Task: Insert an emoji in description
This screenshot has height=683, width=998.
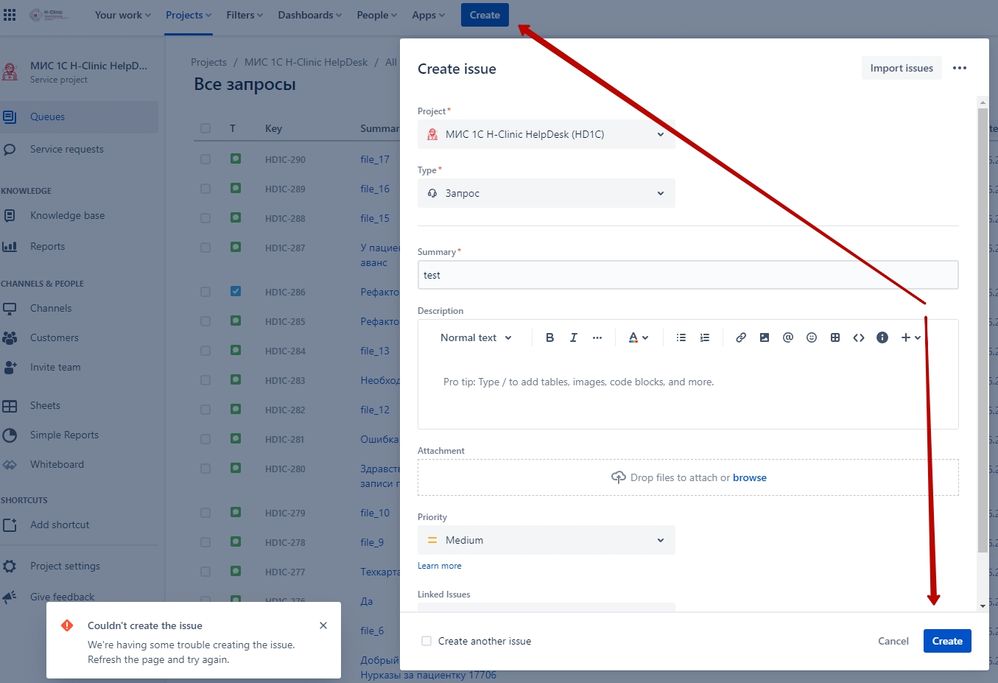Action: coord(812,337)
